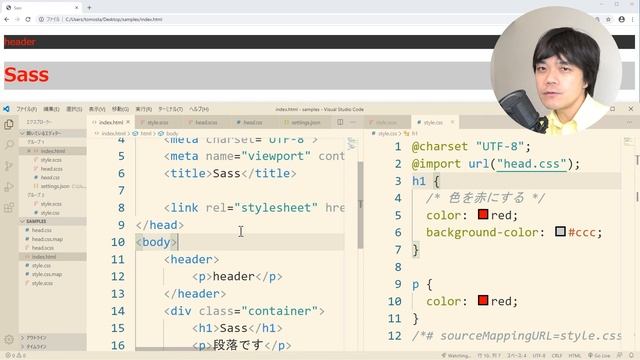
Task: Close the style.css tab in right group
Action: coord(452,122)
